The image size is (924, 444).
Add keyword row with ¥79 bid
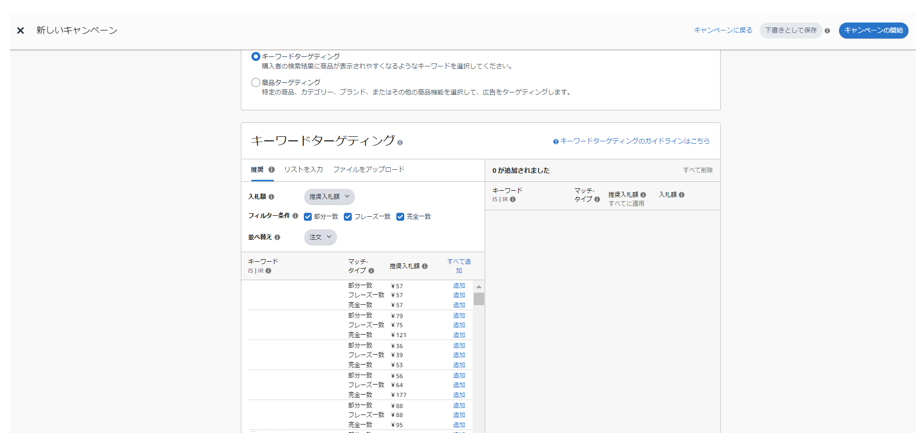coord(459,315)
